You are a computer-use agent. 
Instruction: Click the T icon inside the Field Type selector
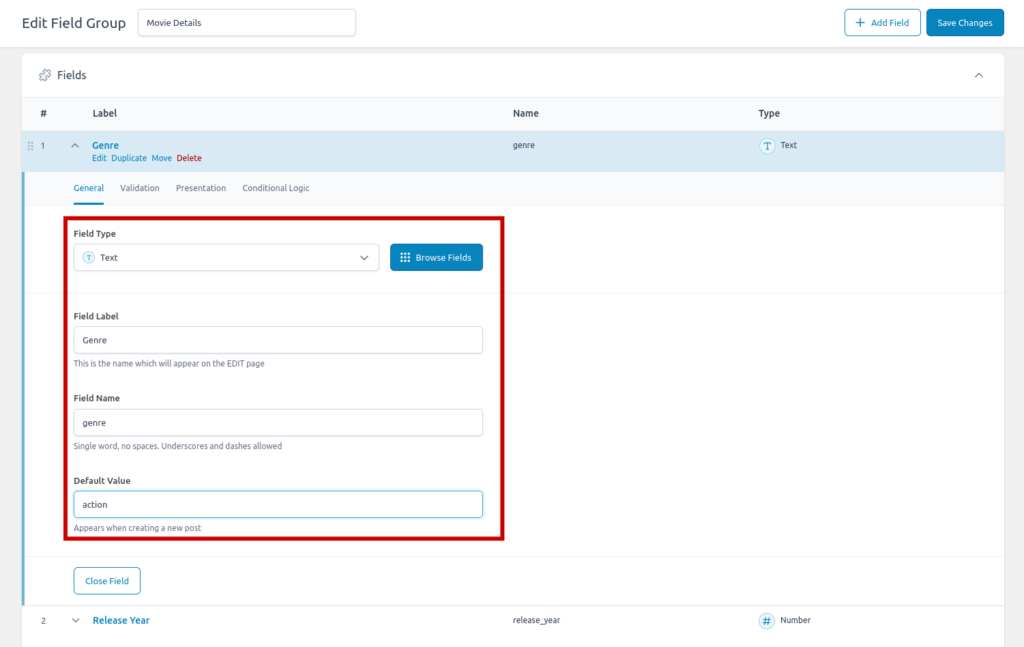[x=91, y=257]
